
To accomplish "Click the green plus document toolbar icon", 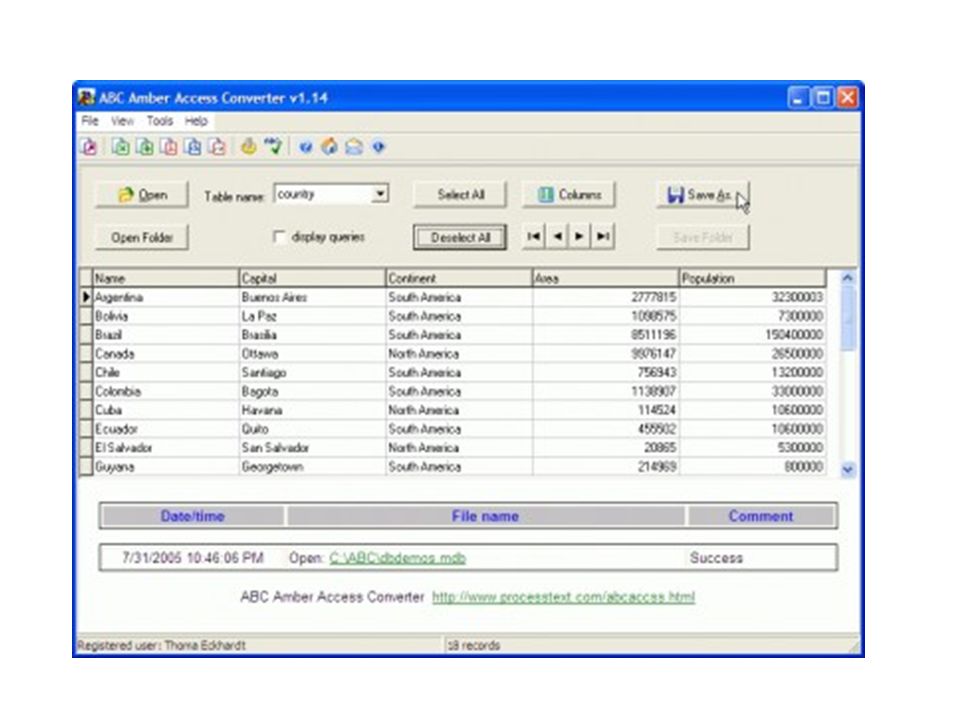I will (x=145, y=147).
